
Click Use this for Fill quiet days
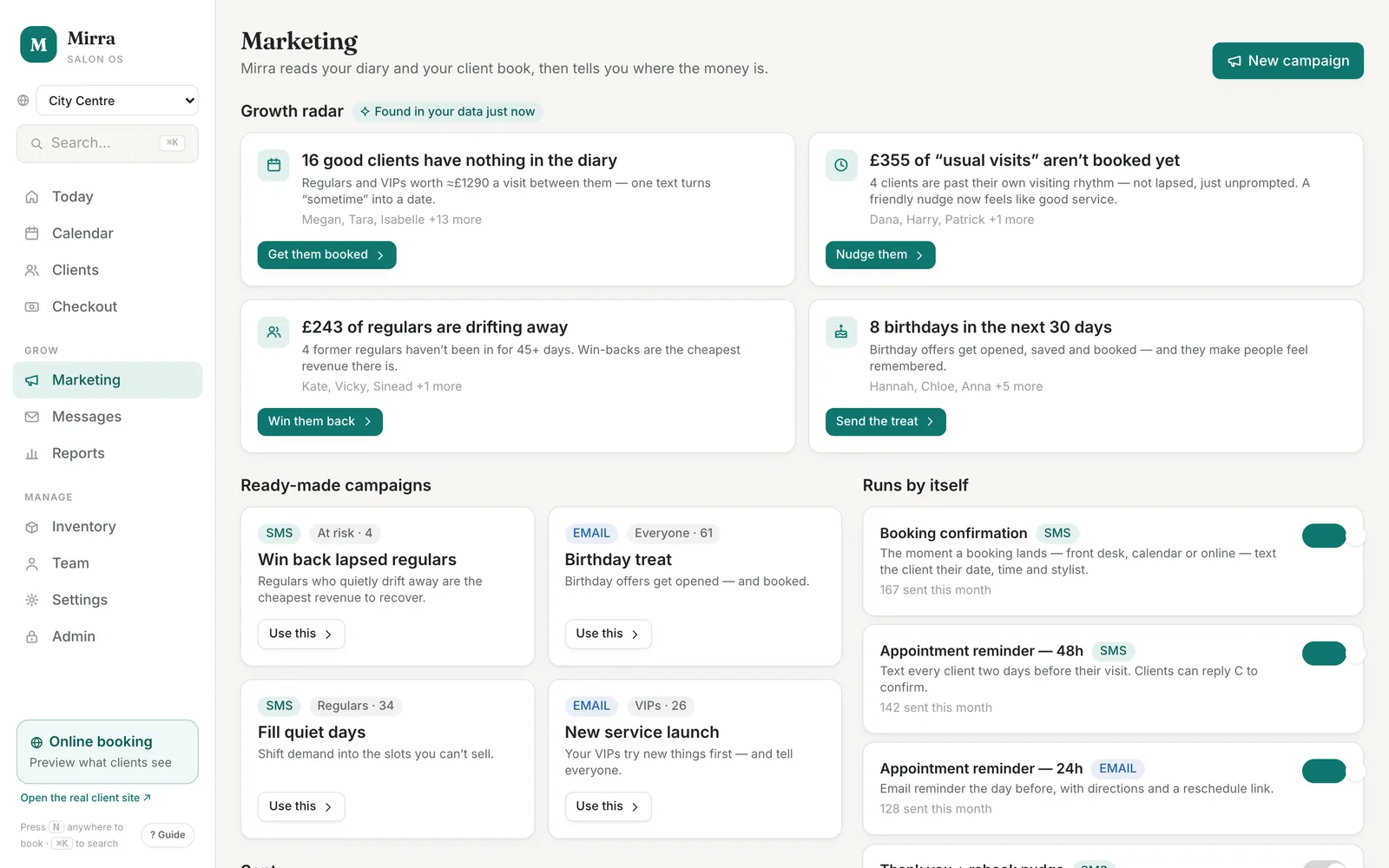coord(301,806)
